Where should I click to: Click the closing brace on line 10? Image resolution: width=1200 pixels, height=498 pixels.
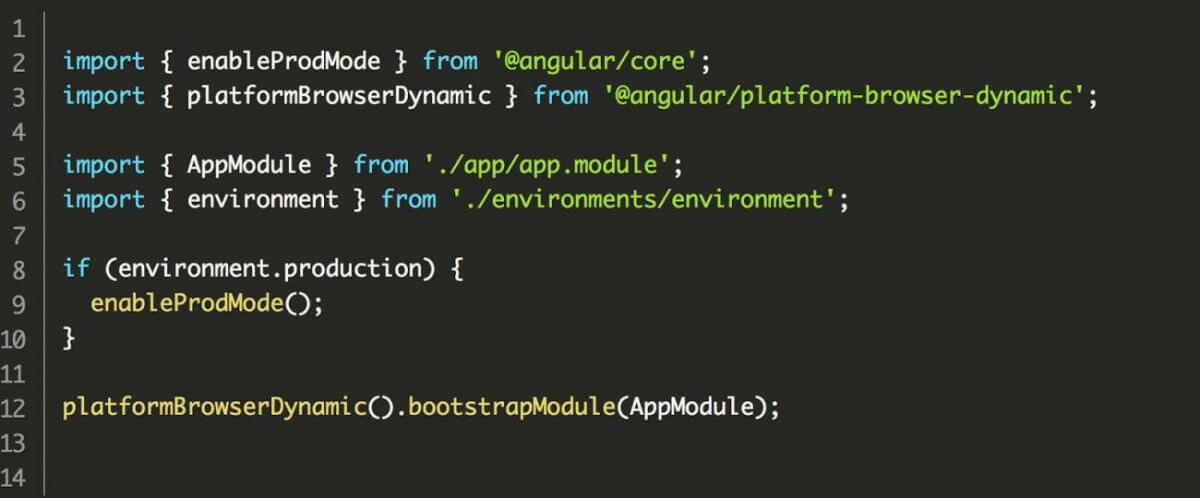click(69, 339)
